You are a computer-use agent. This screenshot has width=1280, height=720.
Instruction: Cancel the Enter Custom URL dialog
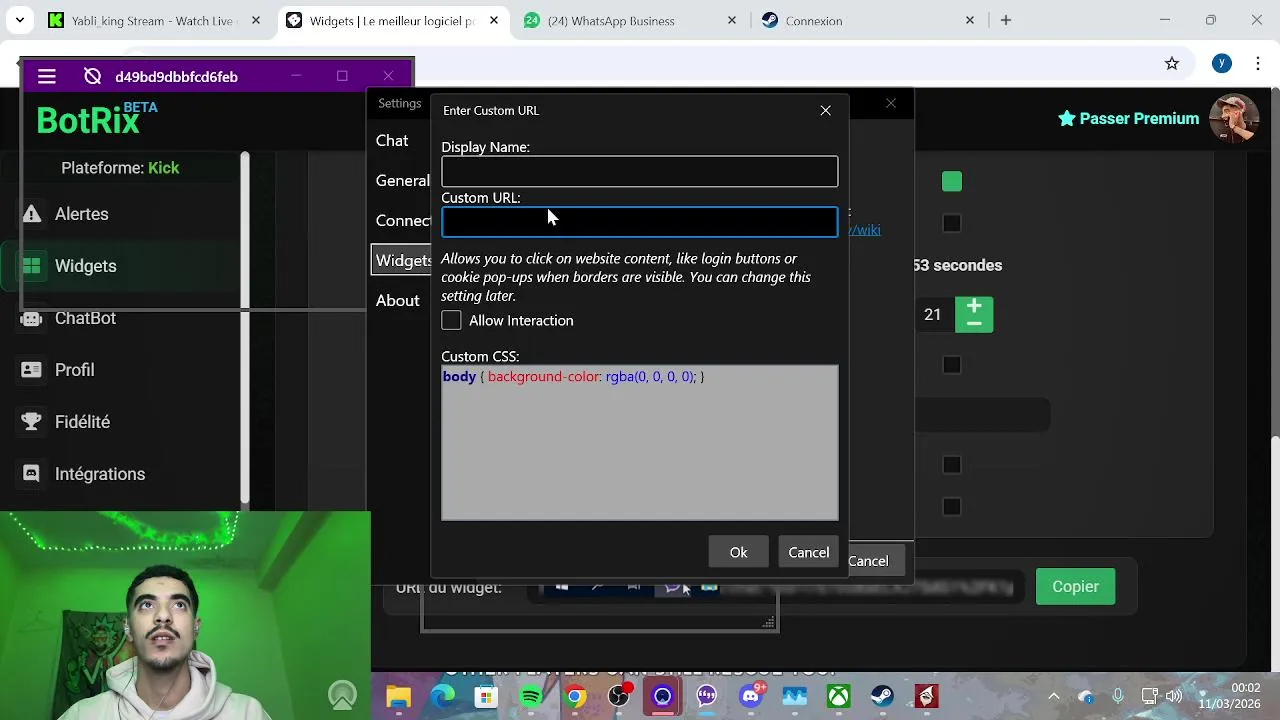(808, 552)
